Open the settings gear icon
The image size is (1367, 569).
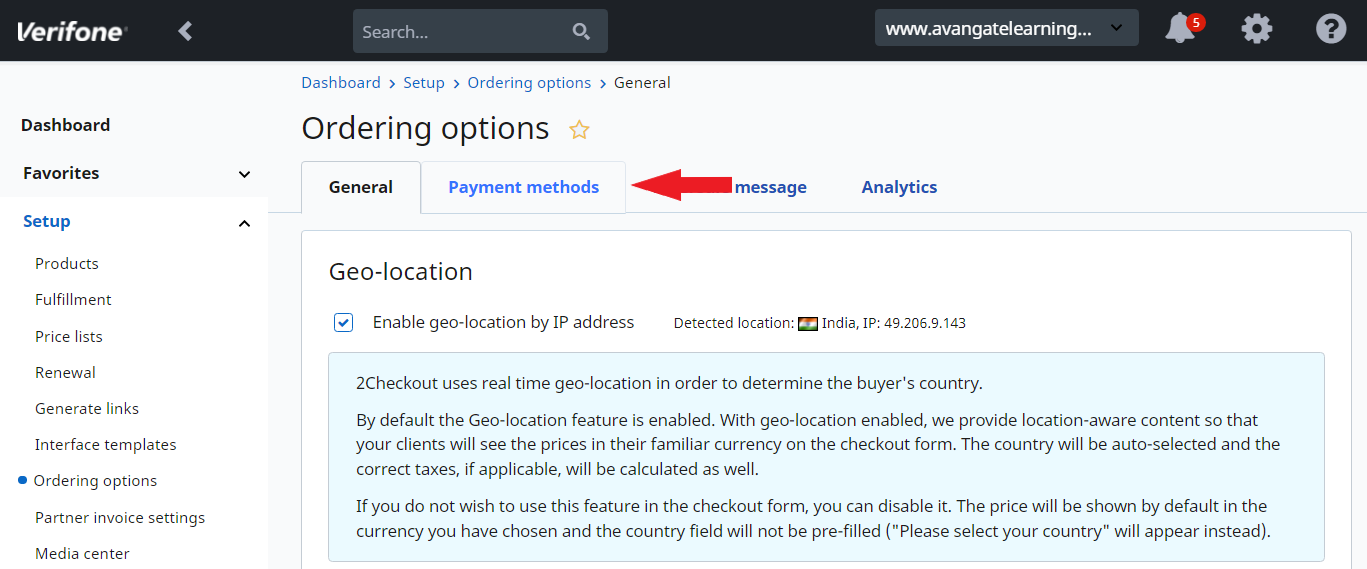[1257, 29]
